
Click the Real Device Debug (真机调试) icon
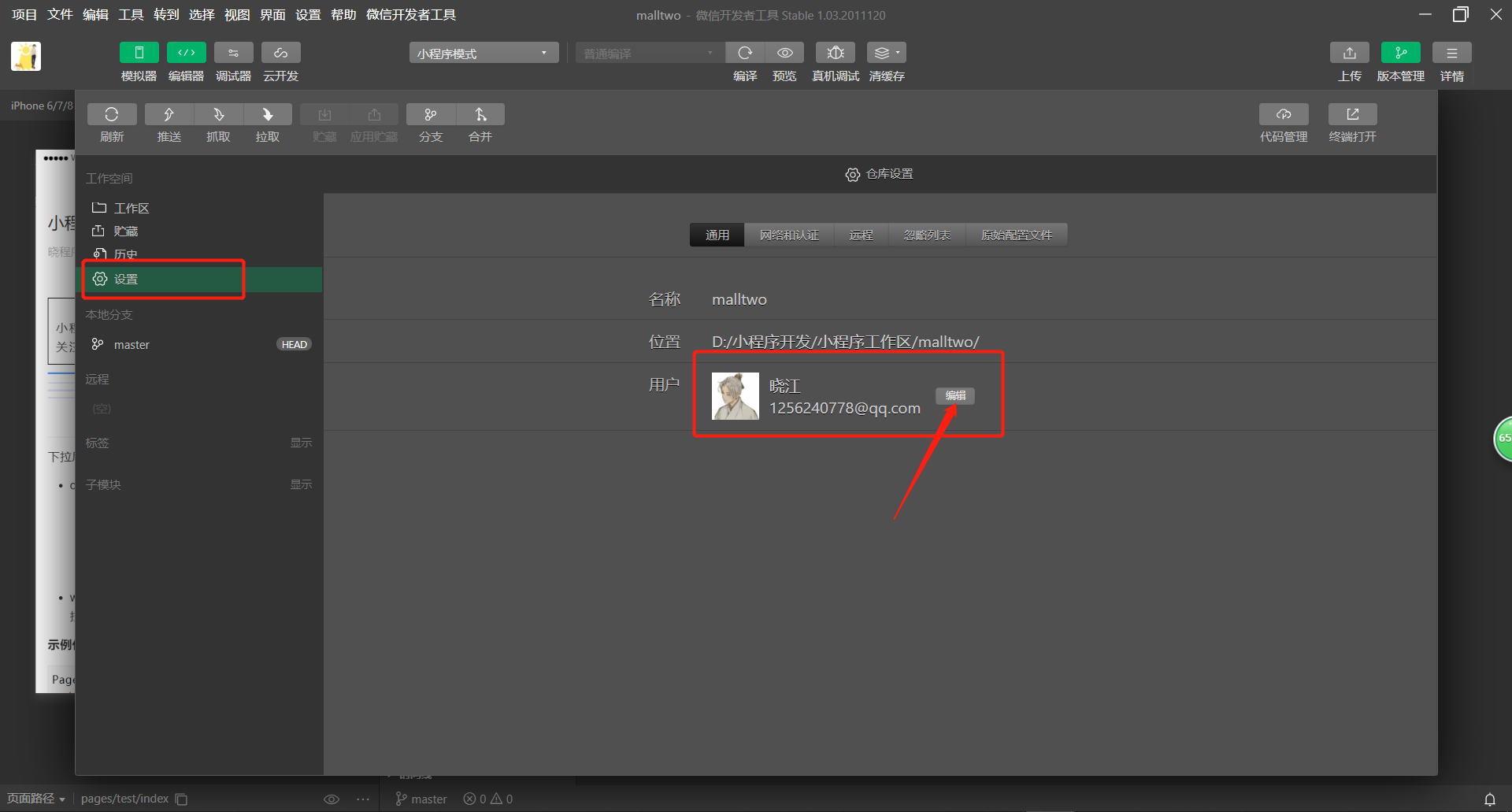[x=836, y=53]
